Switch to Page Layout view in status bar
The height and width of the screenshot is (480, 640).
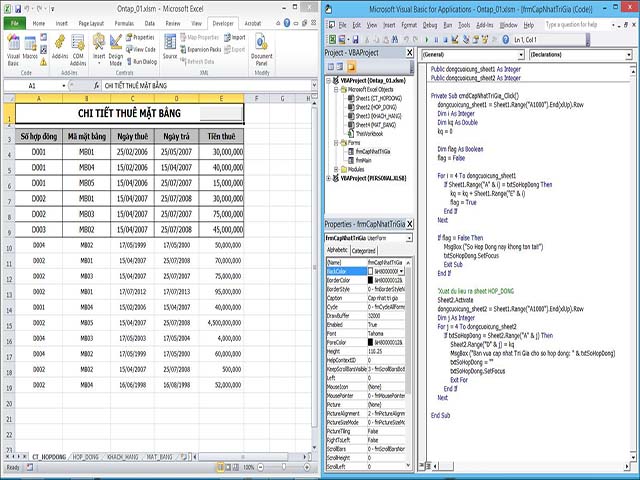228,467
